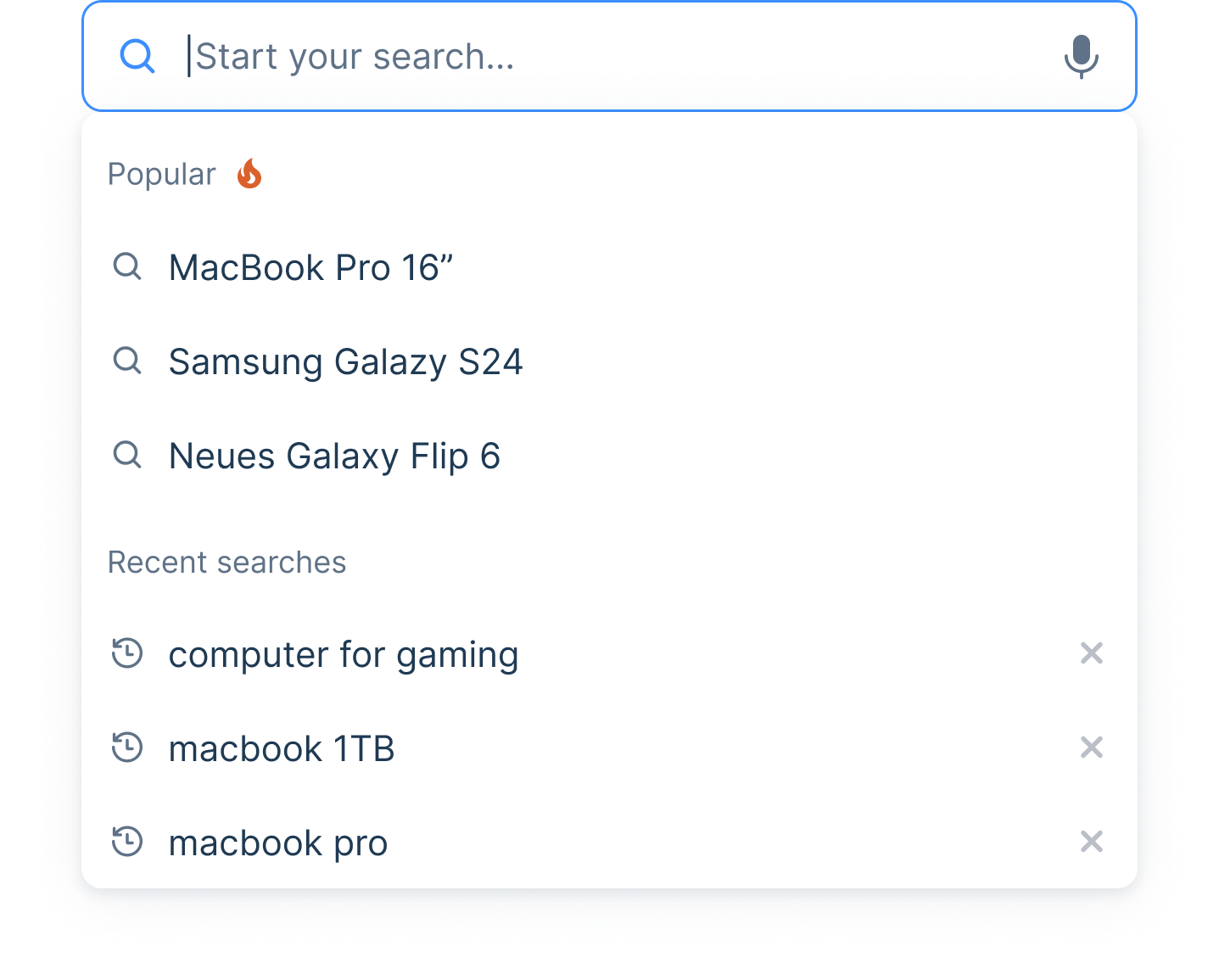
Task: Choose the Samsung Galazy S24 suggestion
Action: (345, 362)
